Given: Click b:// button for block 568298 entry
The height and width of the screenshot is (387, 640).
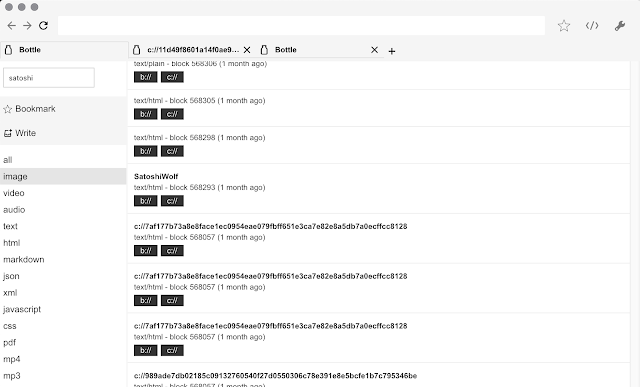Looking at the screenshot, I should coord(146,151).
